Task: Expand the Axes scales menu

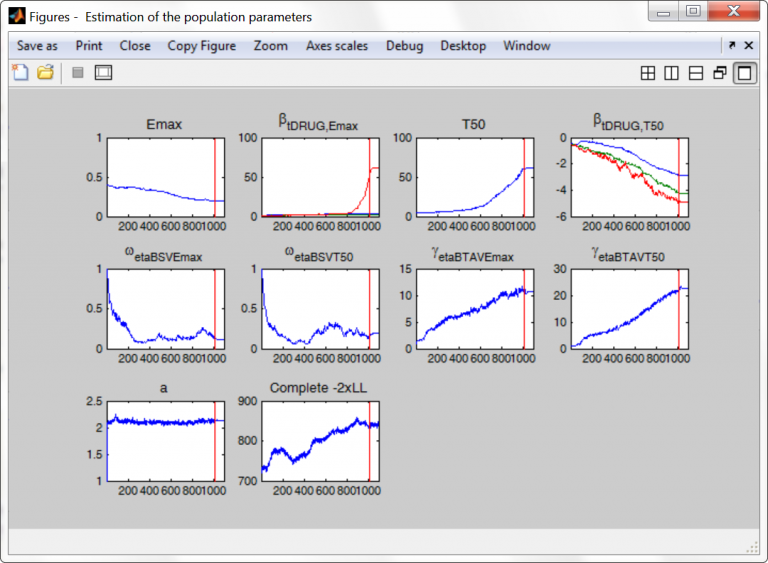Action: click(337, 46)
